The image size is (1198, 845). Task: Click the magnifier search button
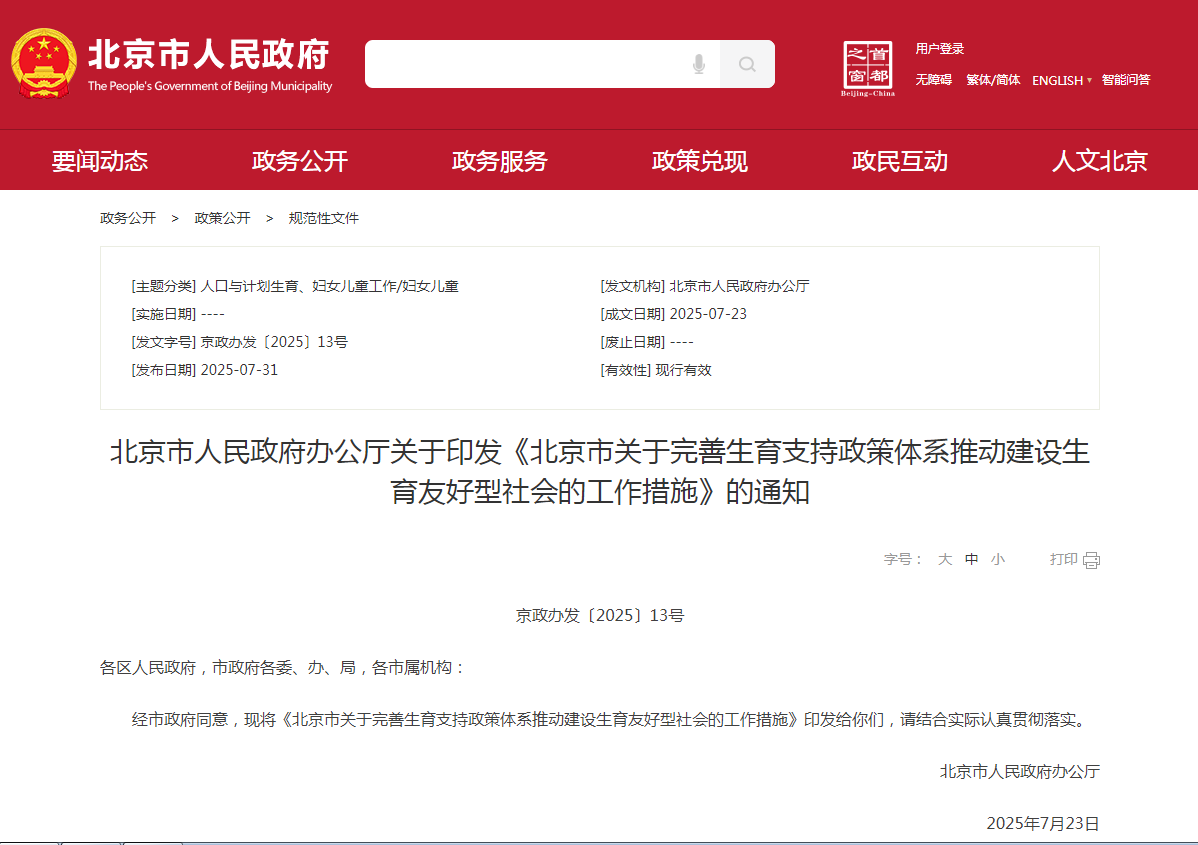tap(747, 65)
